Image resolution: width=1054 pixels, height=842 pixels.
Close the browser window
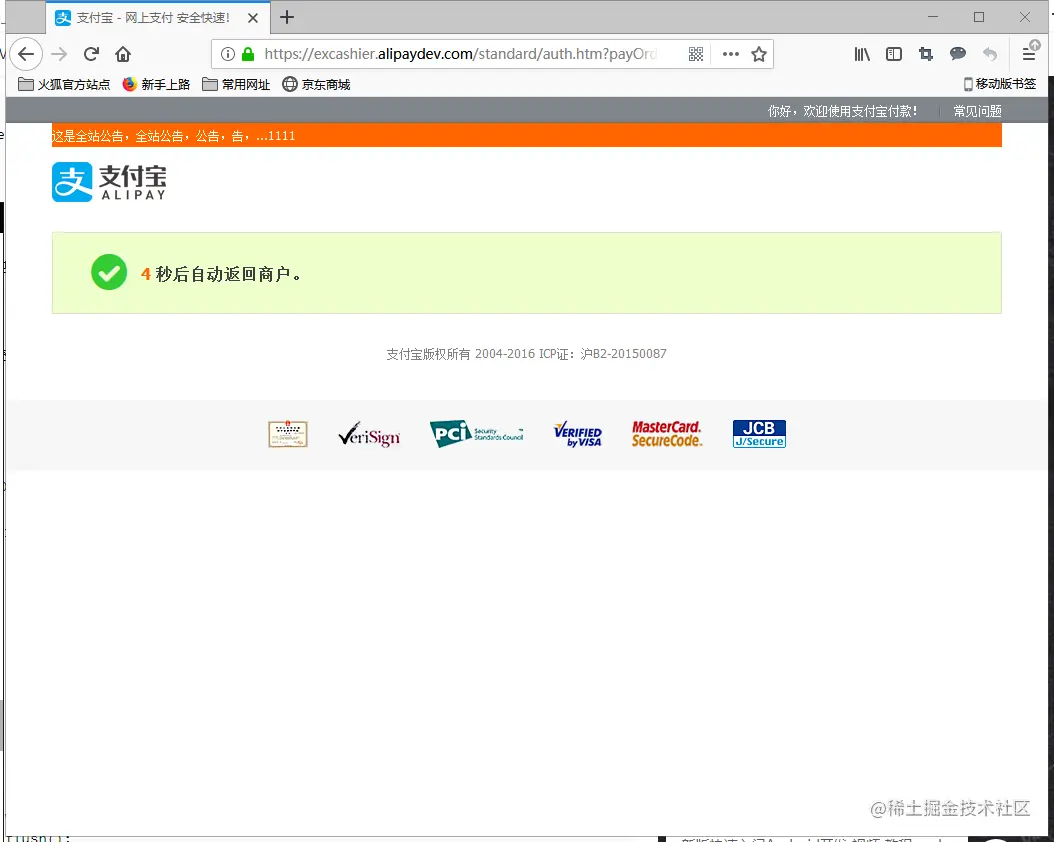point(1024,17)
